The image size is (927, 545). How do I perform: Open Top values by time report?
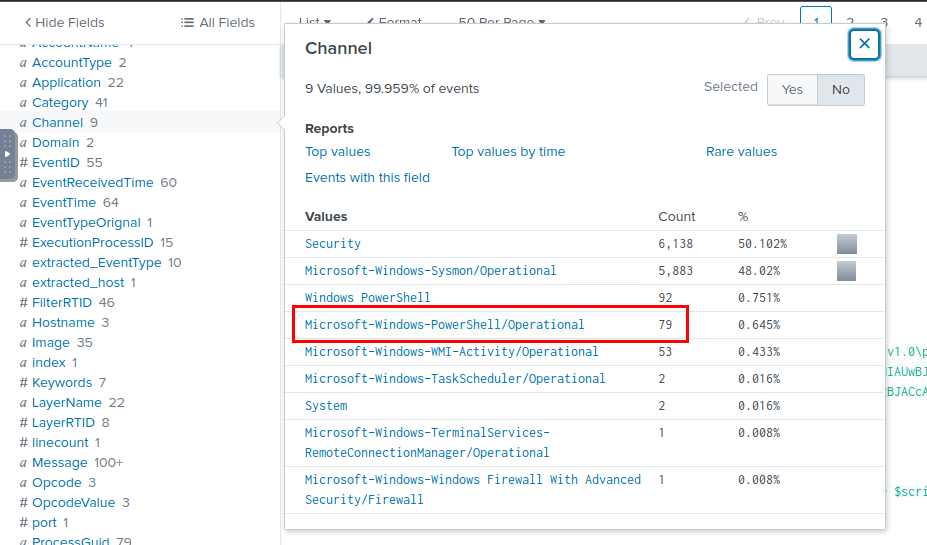tap(508, 152)
